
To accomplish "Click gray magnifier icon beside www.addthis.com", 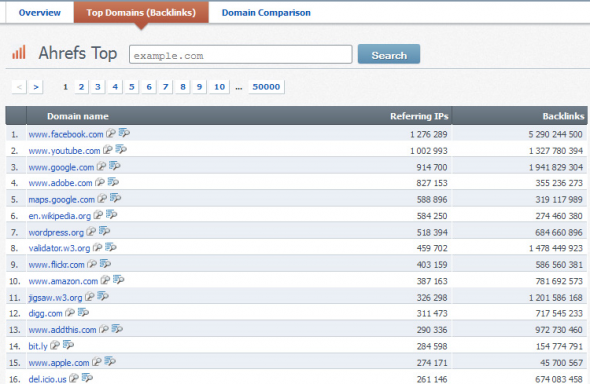I will pyautogui.click(x=104, y=329).
